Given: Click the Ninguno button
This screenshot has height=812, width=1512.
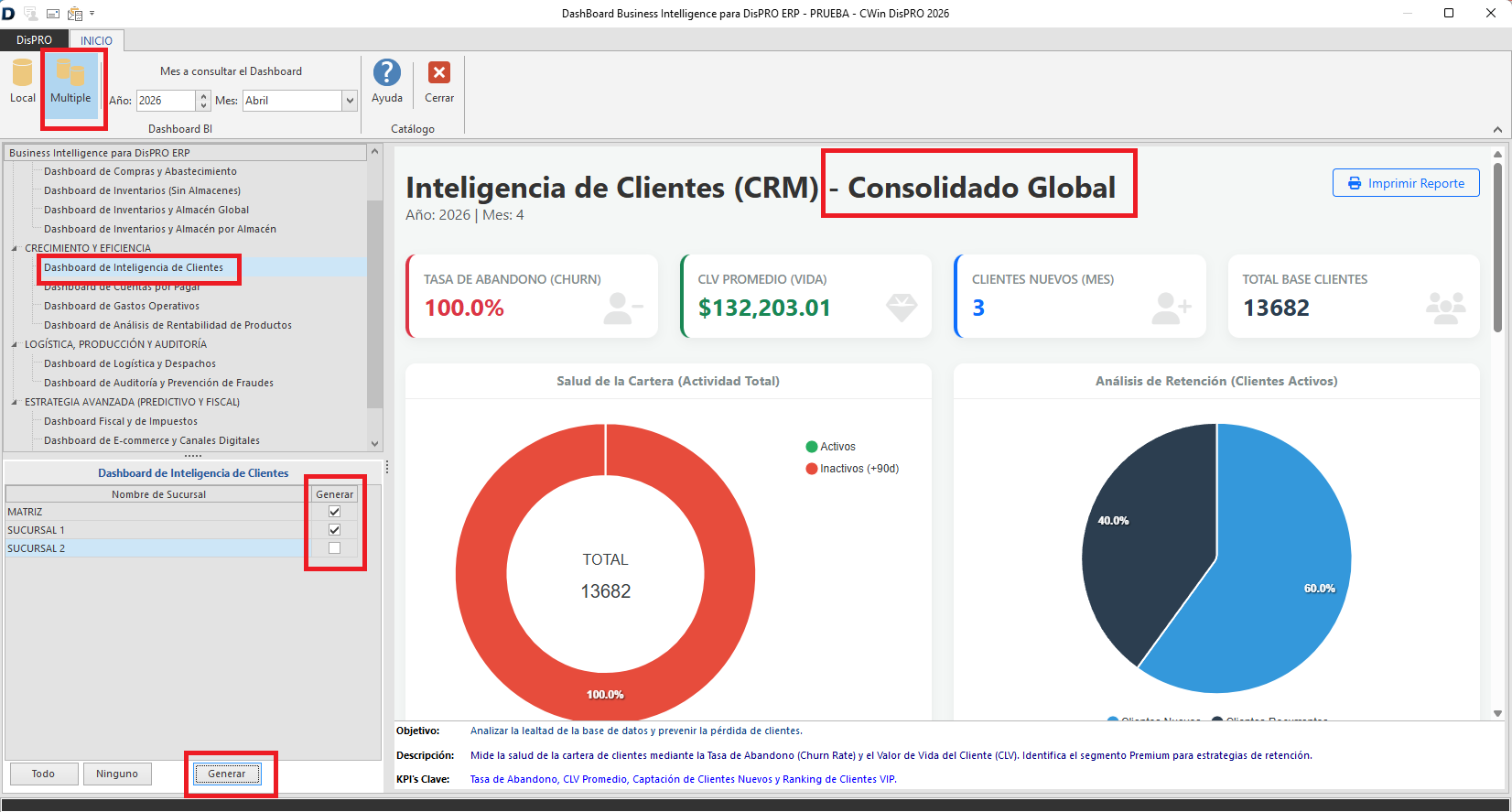Looking at the screenshot, I should click(117, 774).
